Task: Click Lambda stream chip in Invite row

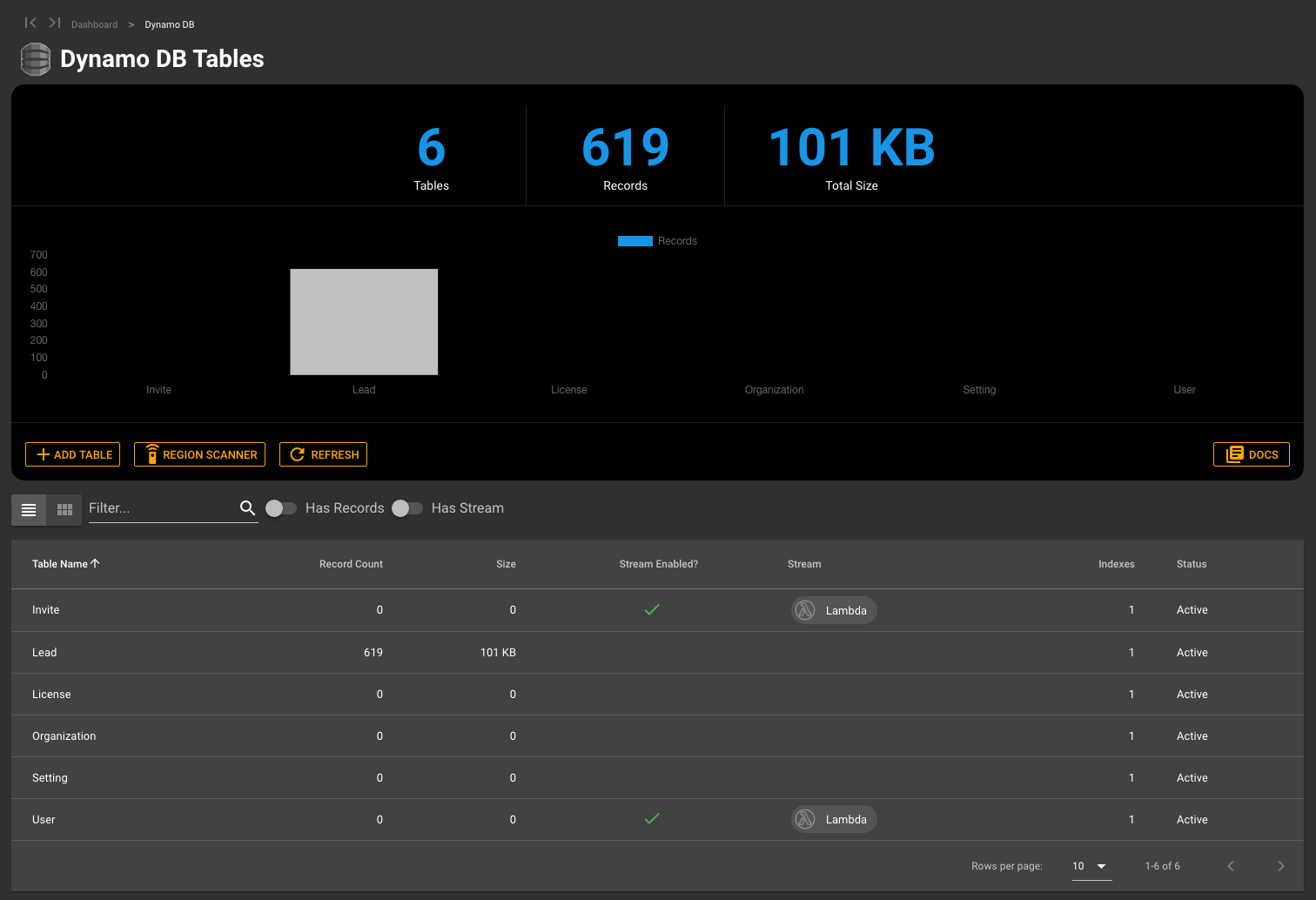Action: coord(834,610)
